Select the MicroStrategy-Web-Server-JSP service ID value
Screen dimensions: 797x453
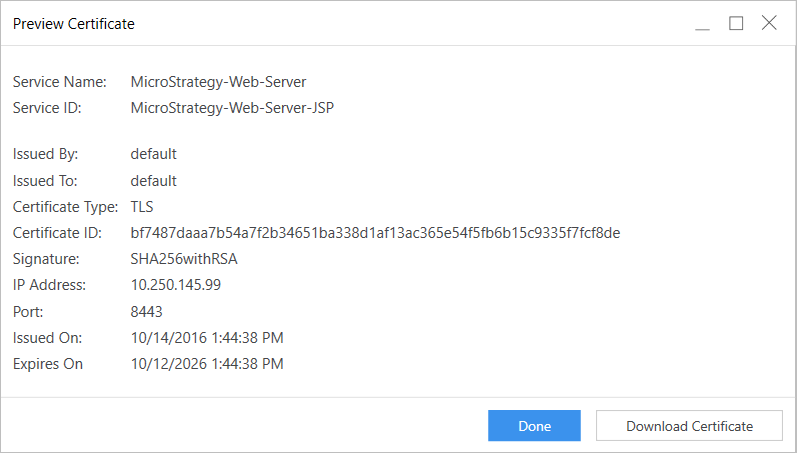click(x=232, y=107)
